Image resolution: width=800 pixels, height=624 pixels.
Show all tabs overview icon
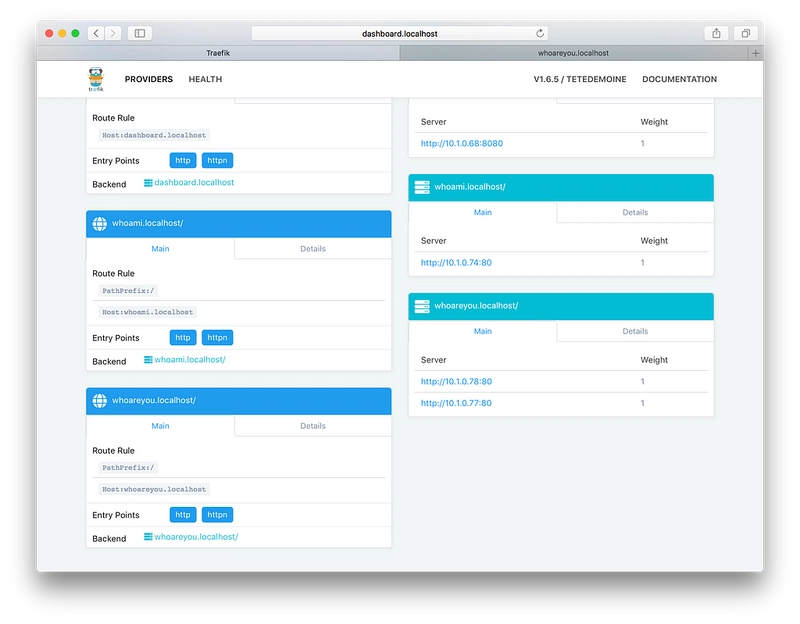pyautogui.click(x=745, y=33)
